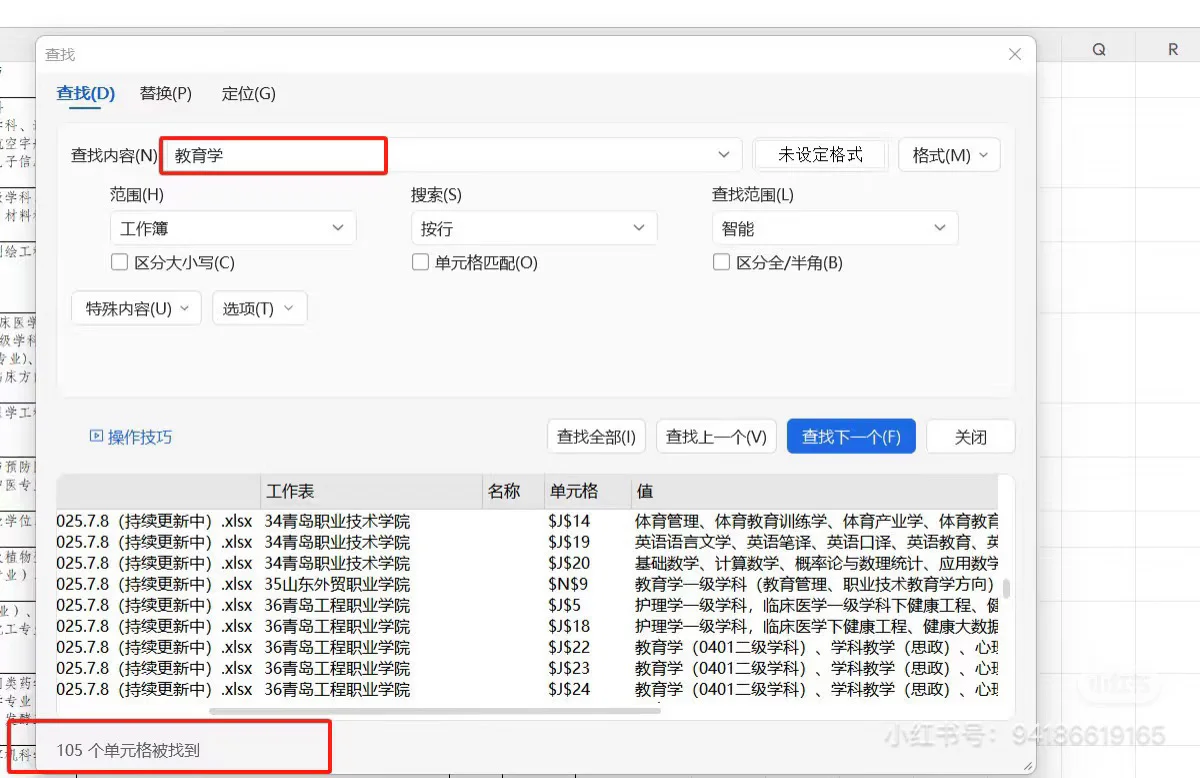The width and height of the screenshot is (1200, 778).
Task: Click the 值 column header in results
Action: 816,491
